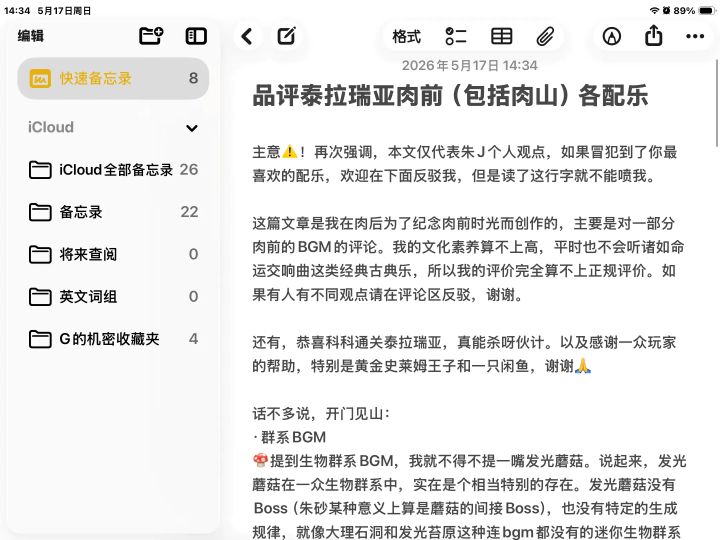Collapse the iCloud section chevron
The image size is (720, 540).
(x=192, y=128)
